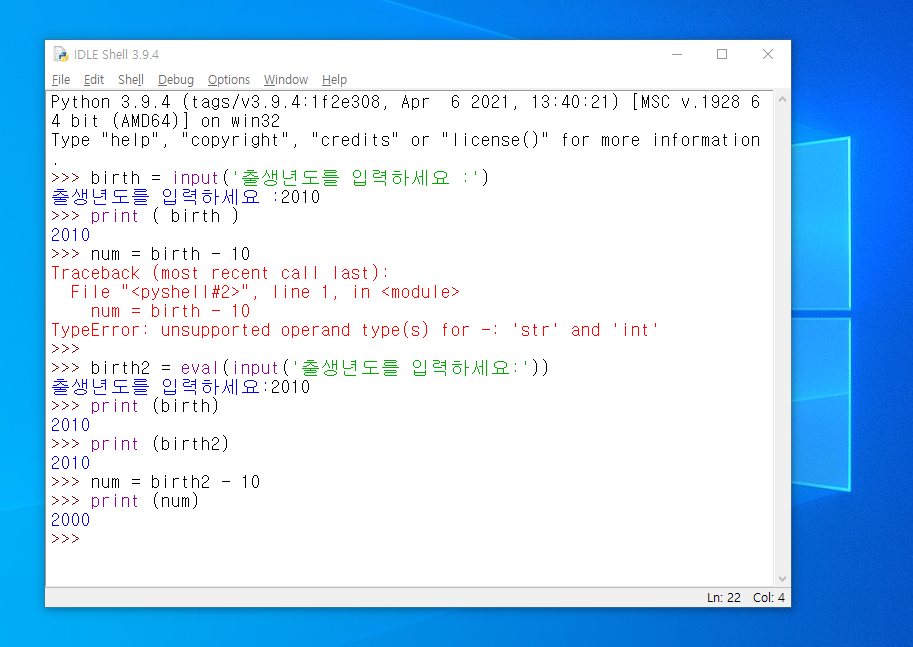Open the File menu
This screenshot has width=913, height=647.
tap(61, 80)
